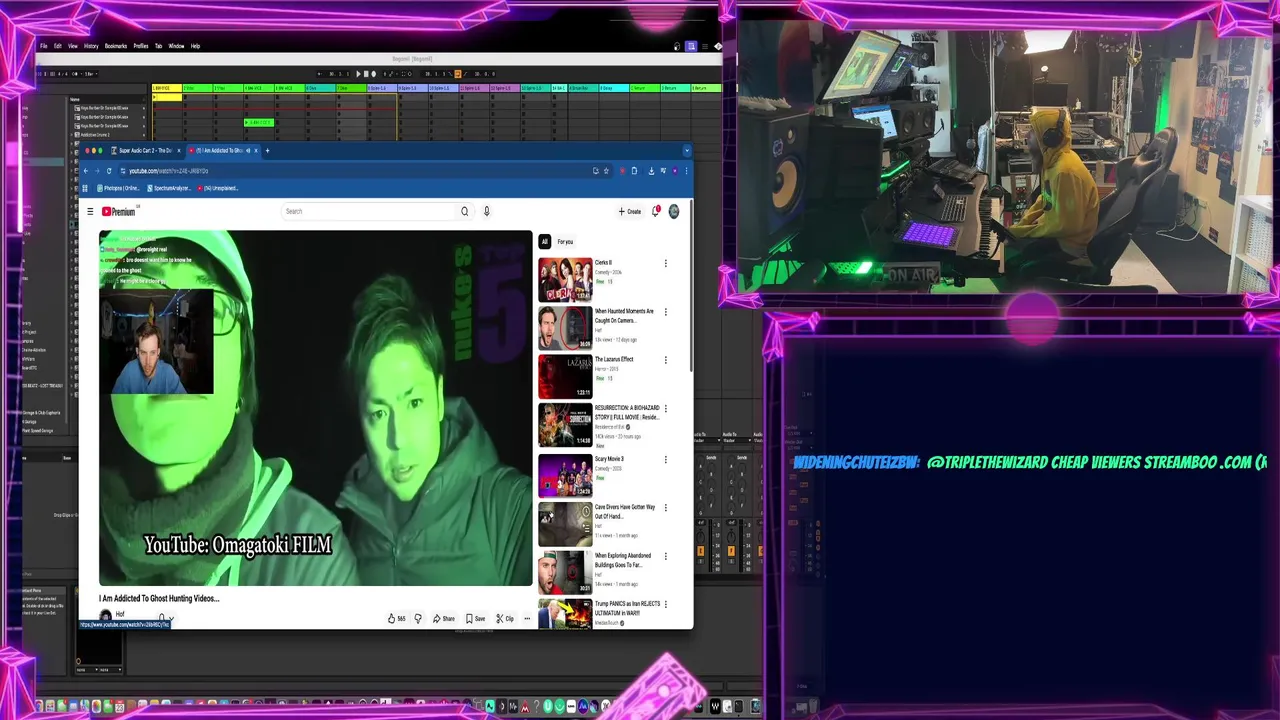
Task: Click Stop in the Ableton transport
Action: click(366, 74)
